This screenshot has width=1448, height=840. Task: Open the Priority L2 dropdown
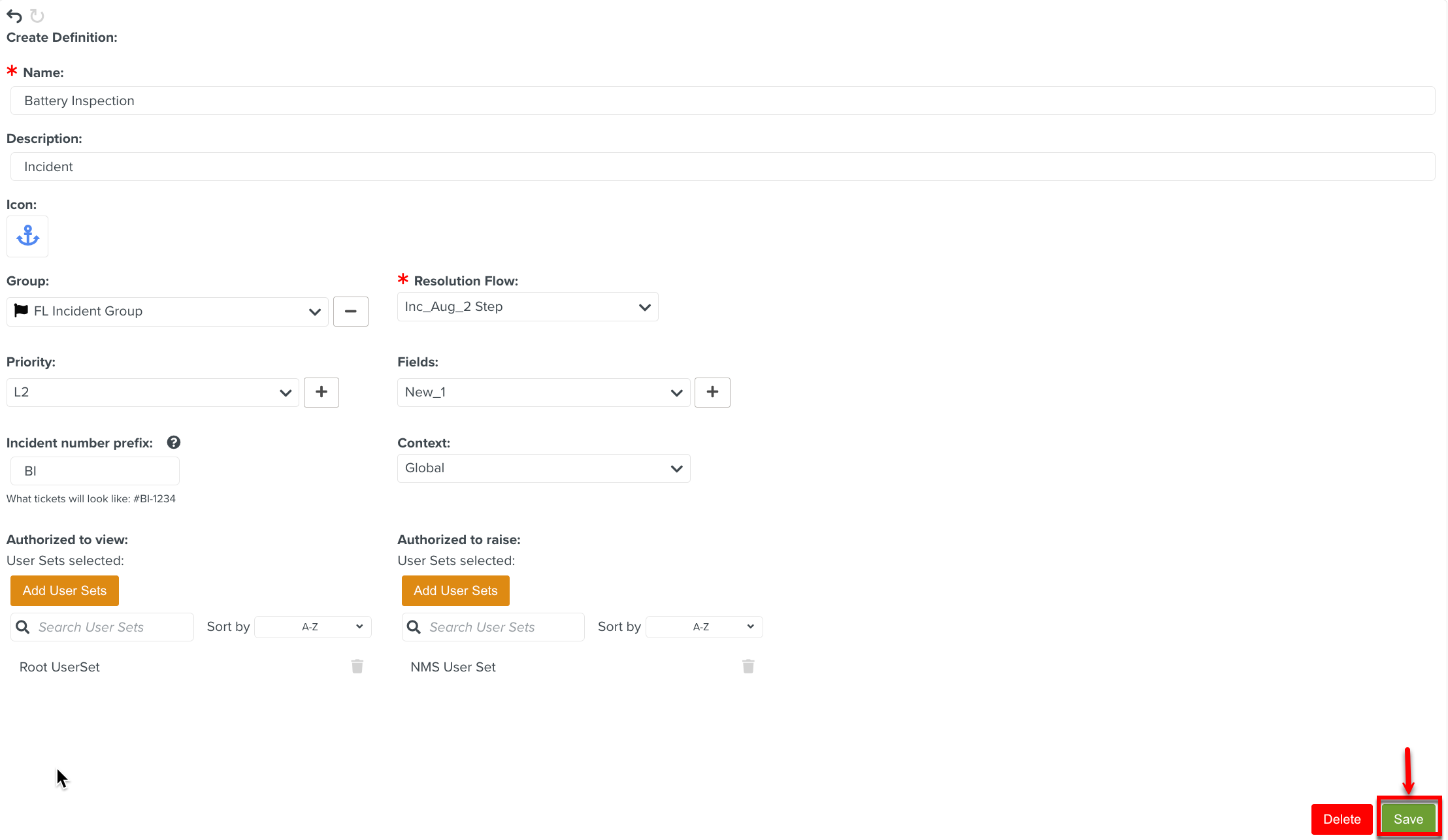coord(152,393)
